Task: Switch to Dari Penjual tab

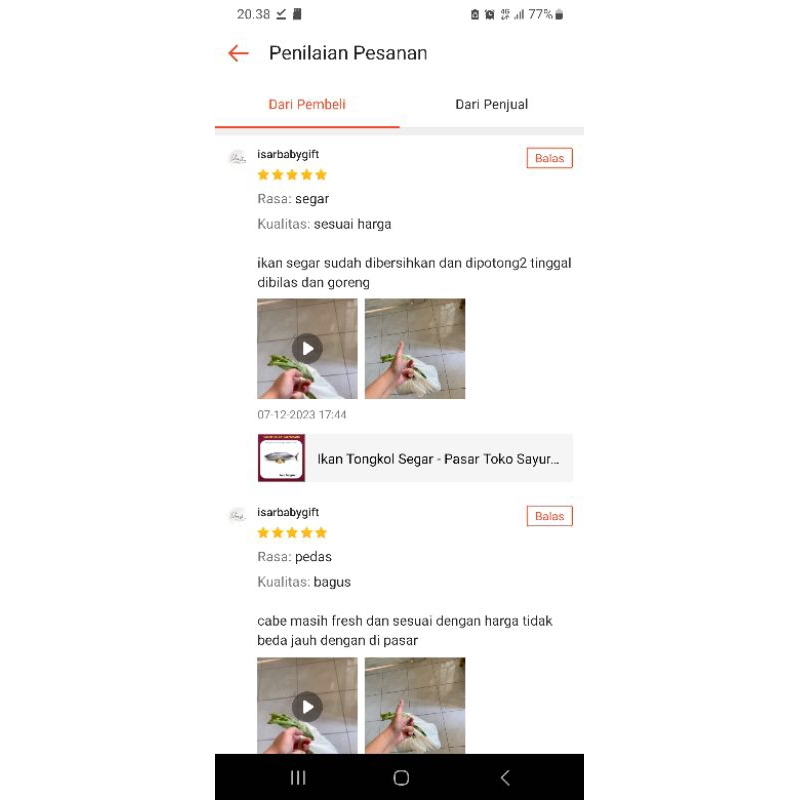Action: [491, 105]
